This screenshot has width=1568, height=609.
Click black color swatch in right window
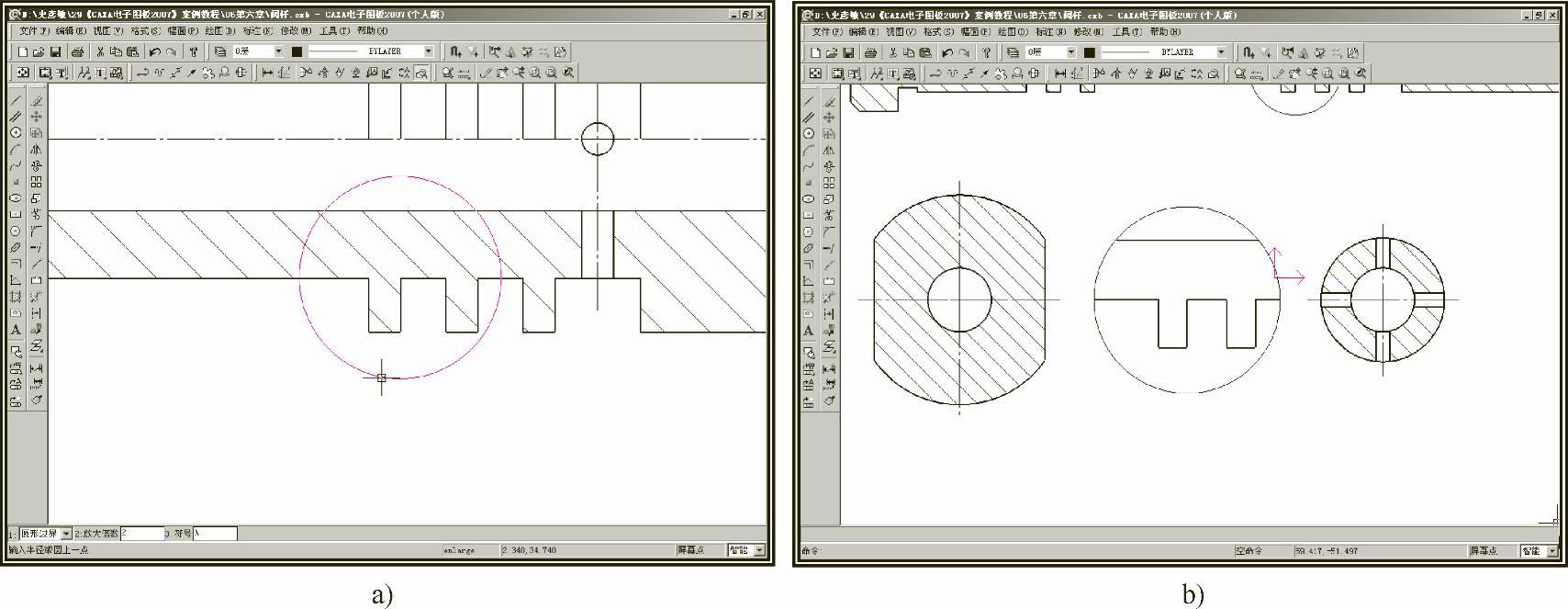1090,52
